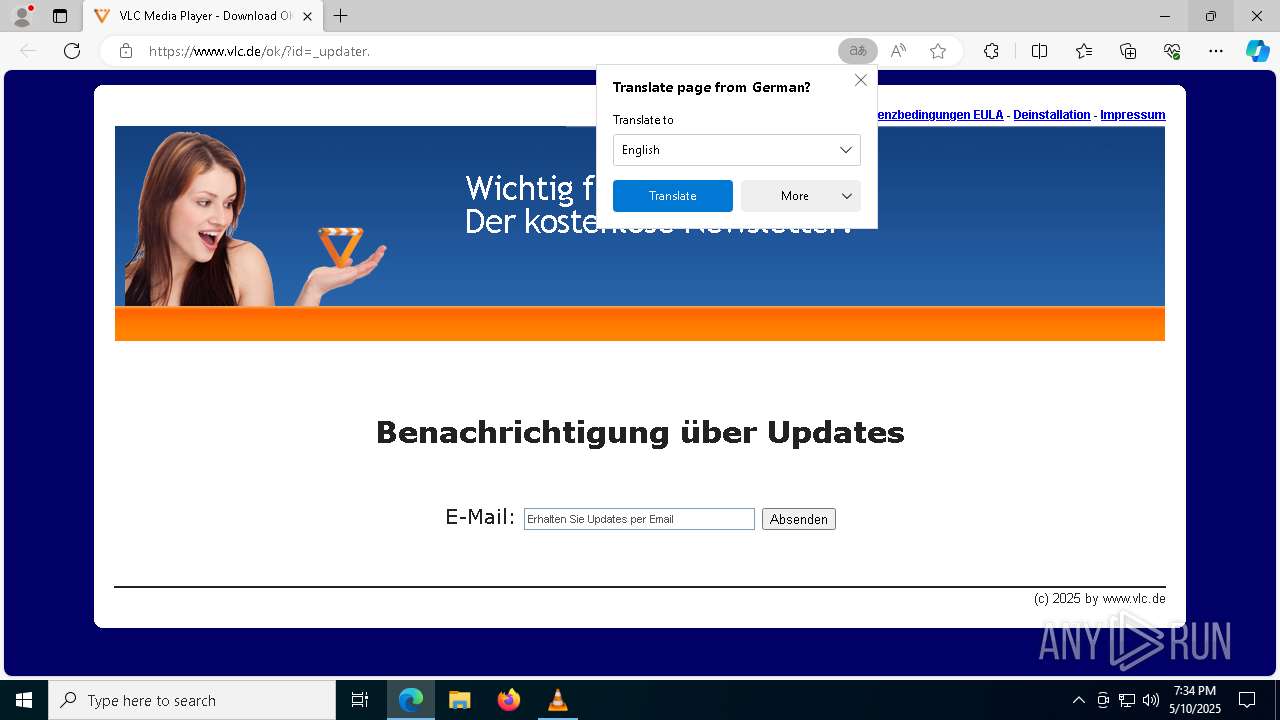
Task: Click the address bar URL
Action: (x=260, y=51)
